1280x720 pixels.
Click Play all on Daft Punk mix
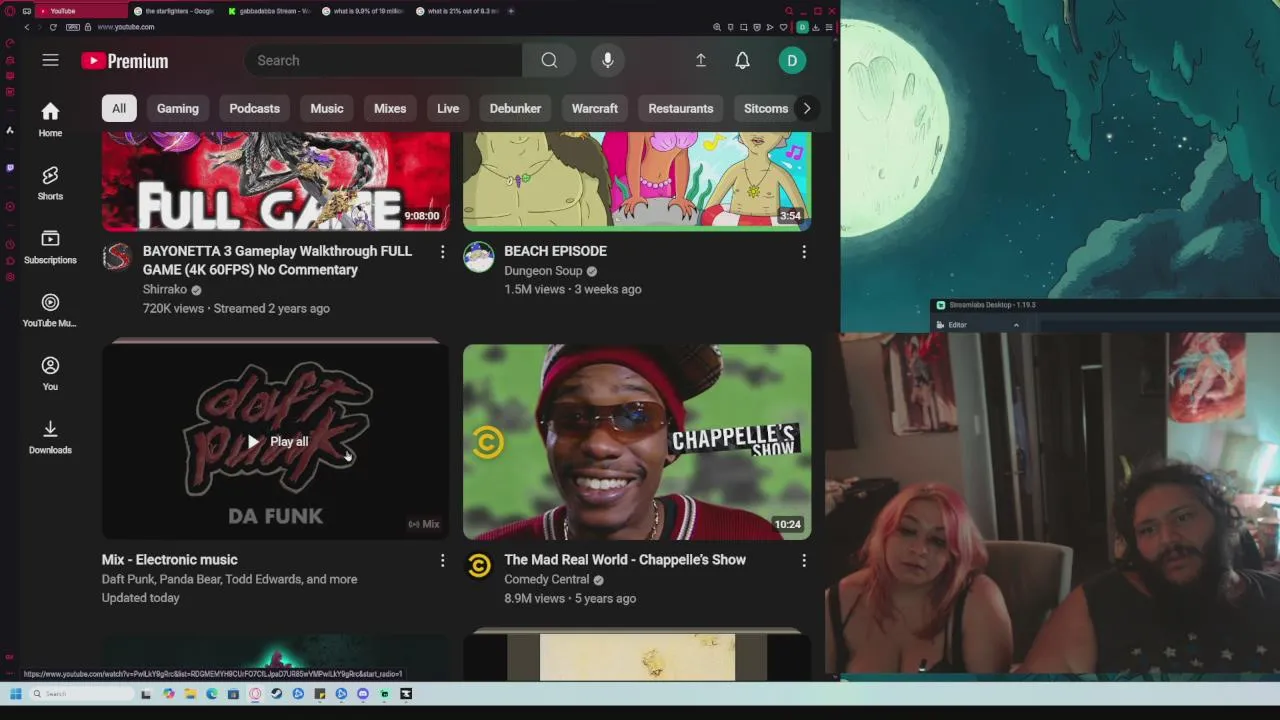pos(277,441)
